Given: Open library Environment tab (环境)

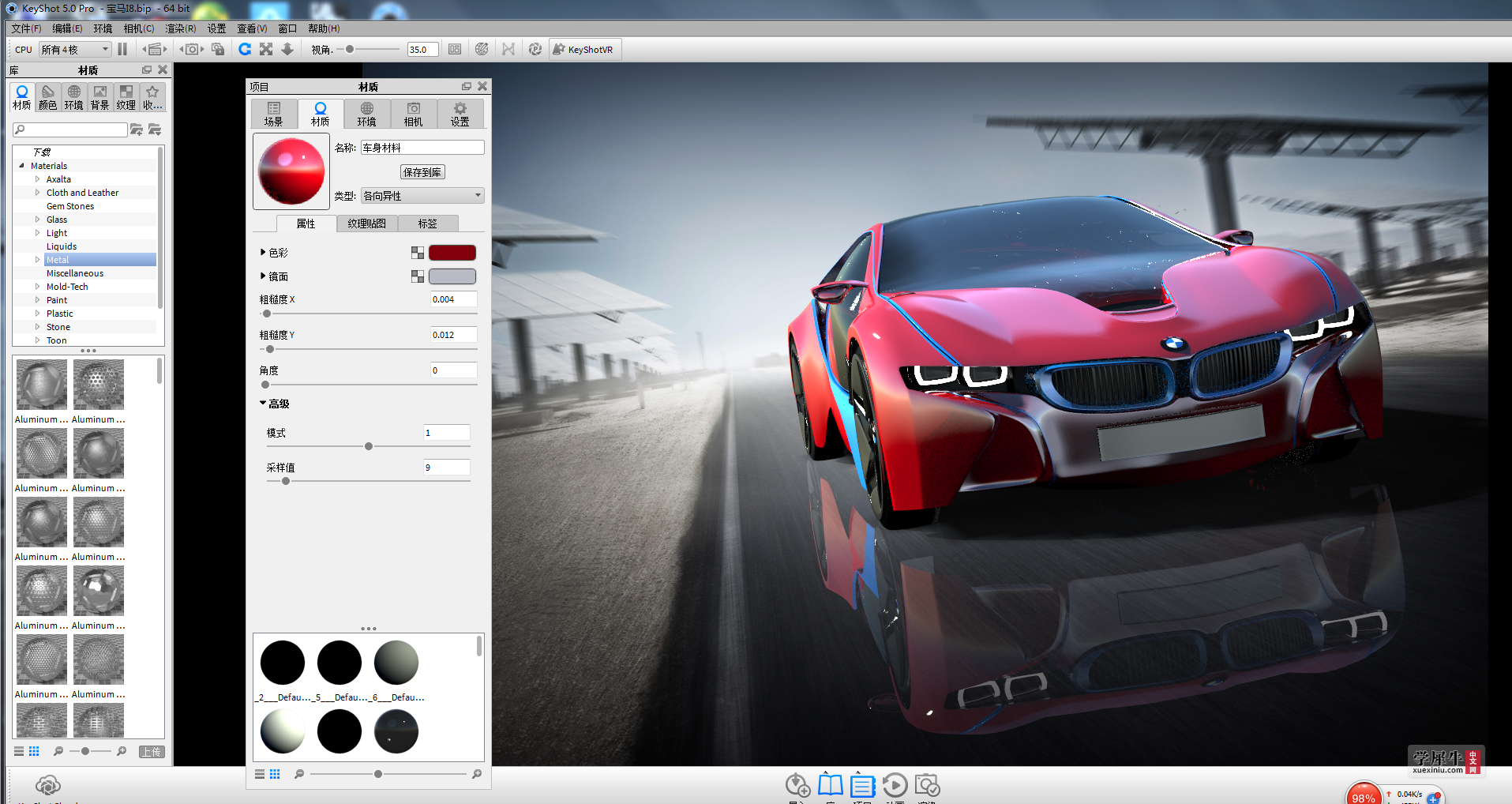Looking at the screenshot, I should (74, 97).
